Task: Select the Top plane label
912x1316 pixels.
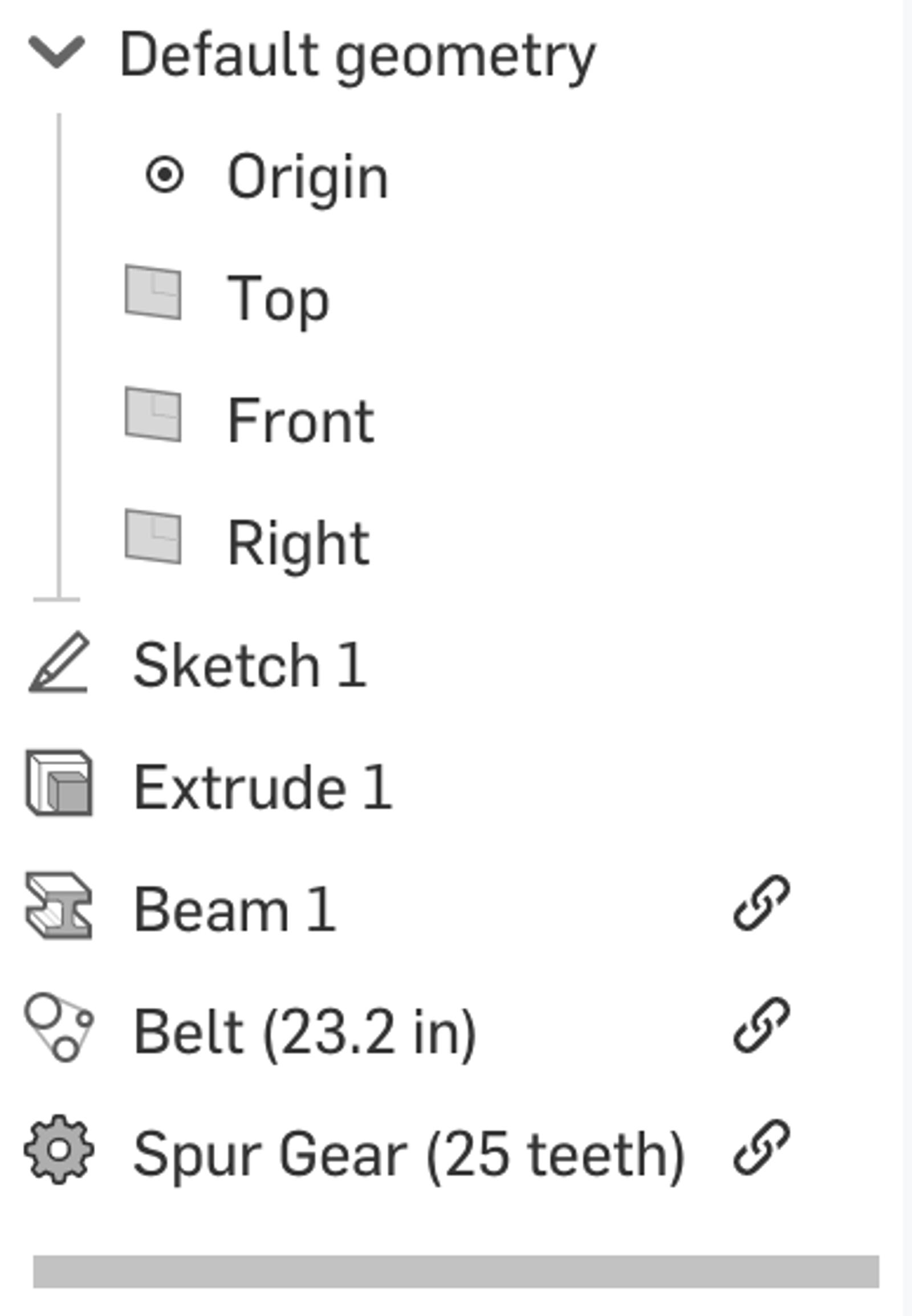Action: click(278, 298)
